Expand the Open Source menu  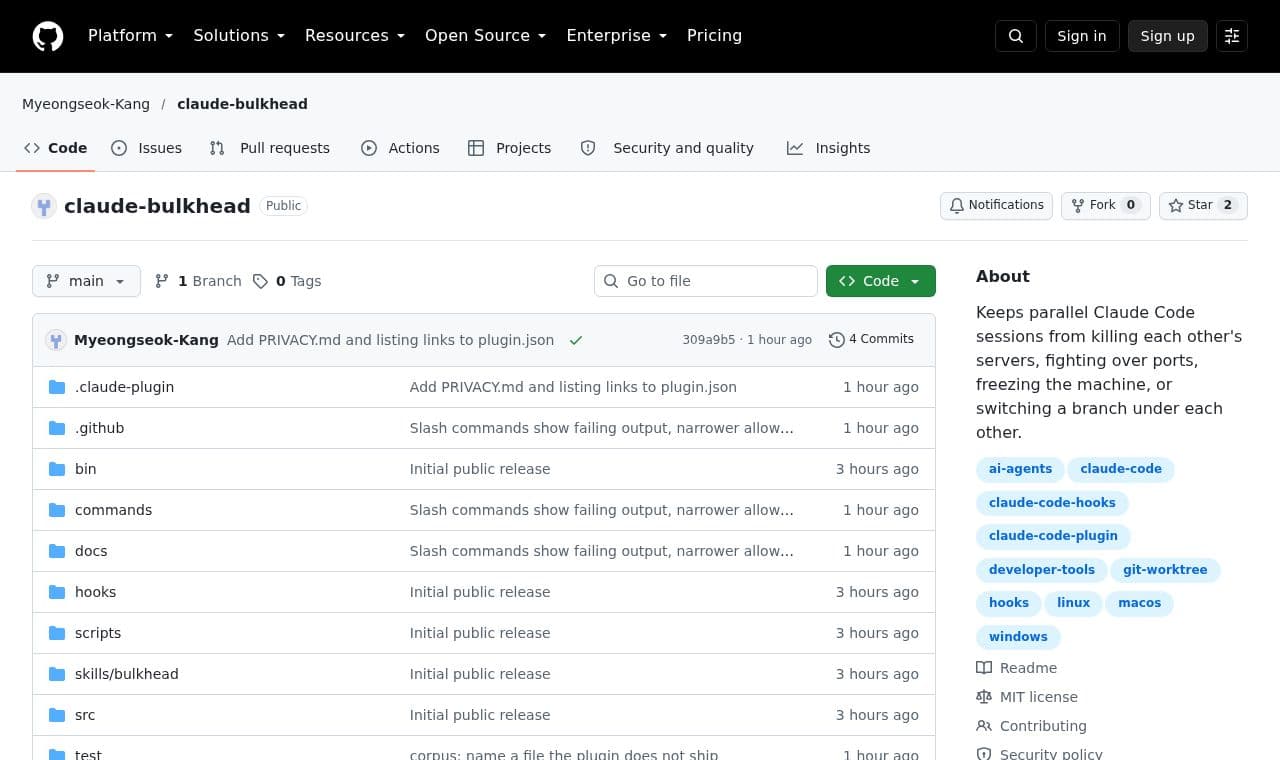tap(486, 36)
